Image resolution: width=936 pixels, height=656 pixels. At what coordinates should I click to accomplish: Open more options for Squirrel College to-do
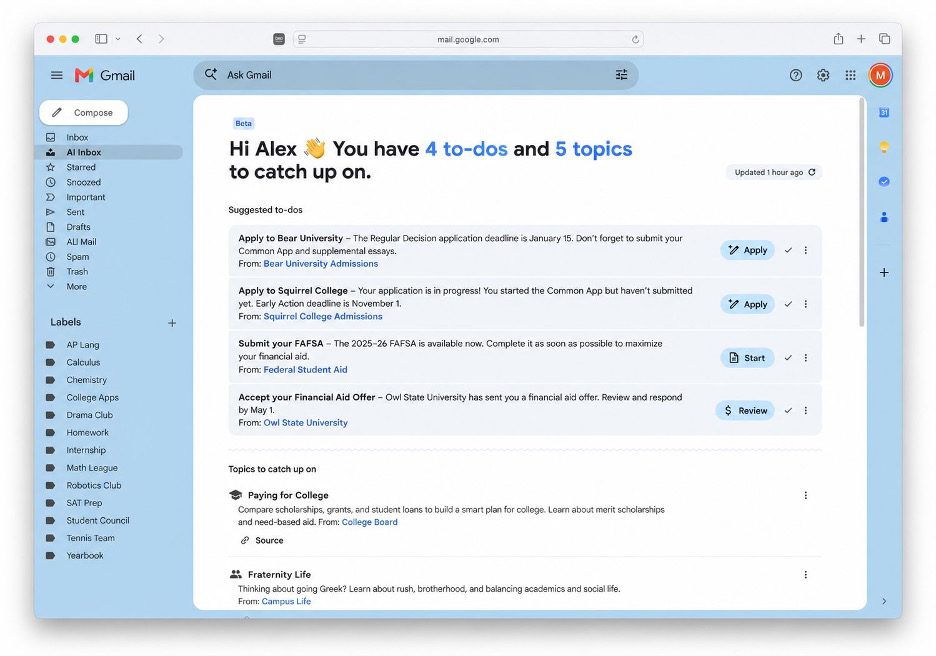coord(805,304)
